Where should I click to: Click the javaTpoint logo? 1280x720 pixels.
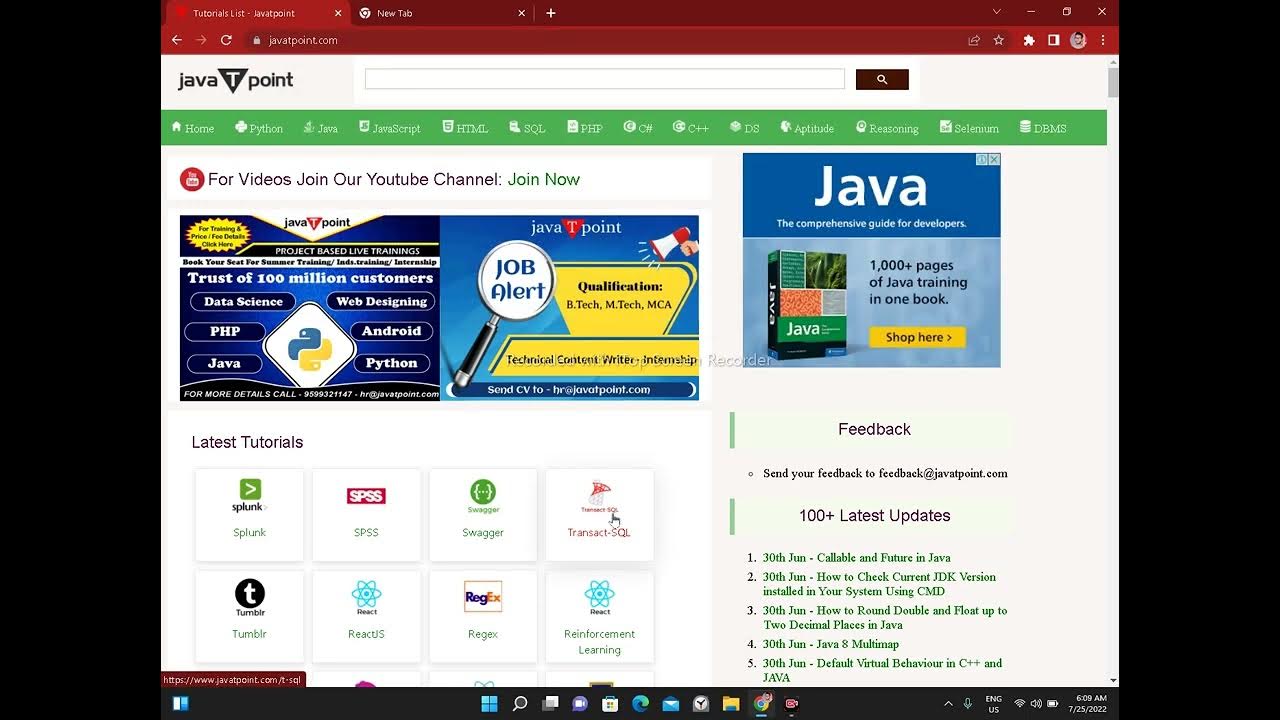click(x=236, y=81)
